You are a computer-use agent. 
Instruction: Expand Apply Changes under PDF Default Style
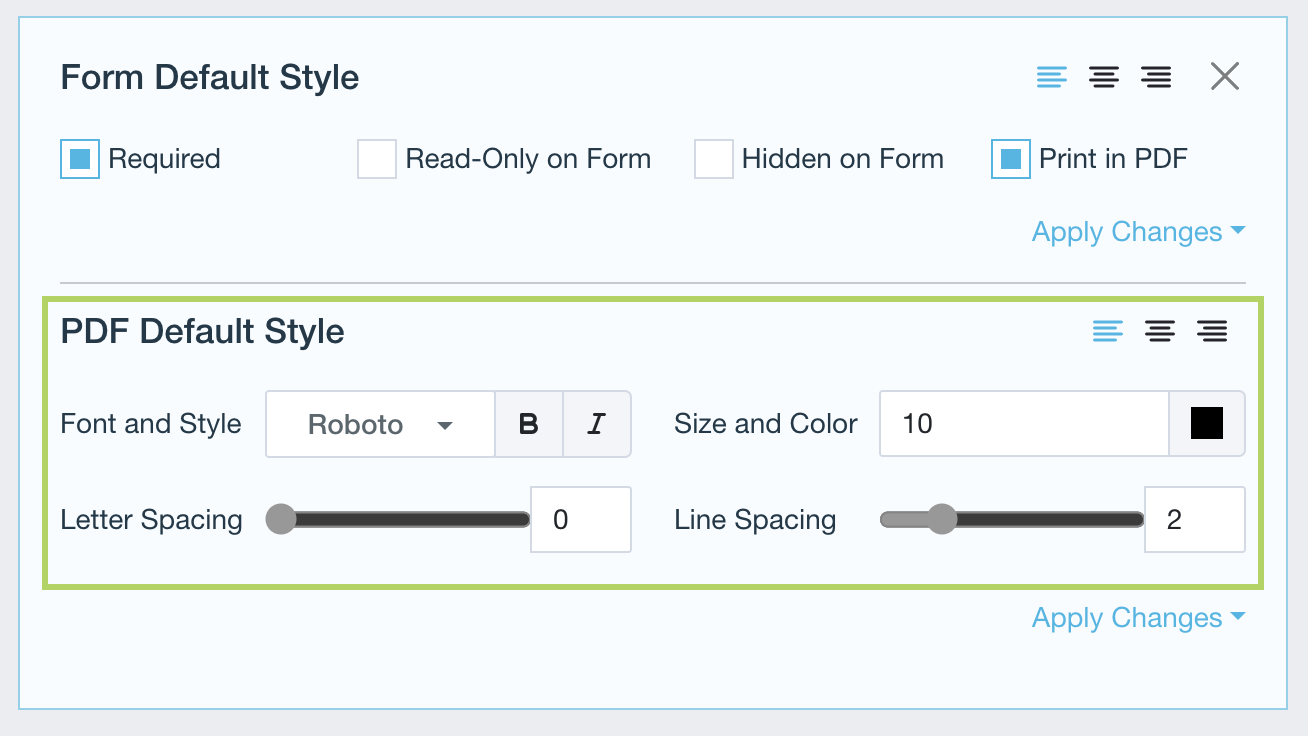pyautogui.click(x=1138, y=618)
